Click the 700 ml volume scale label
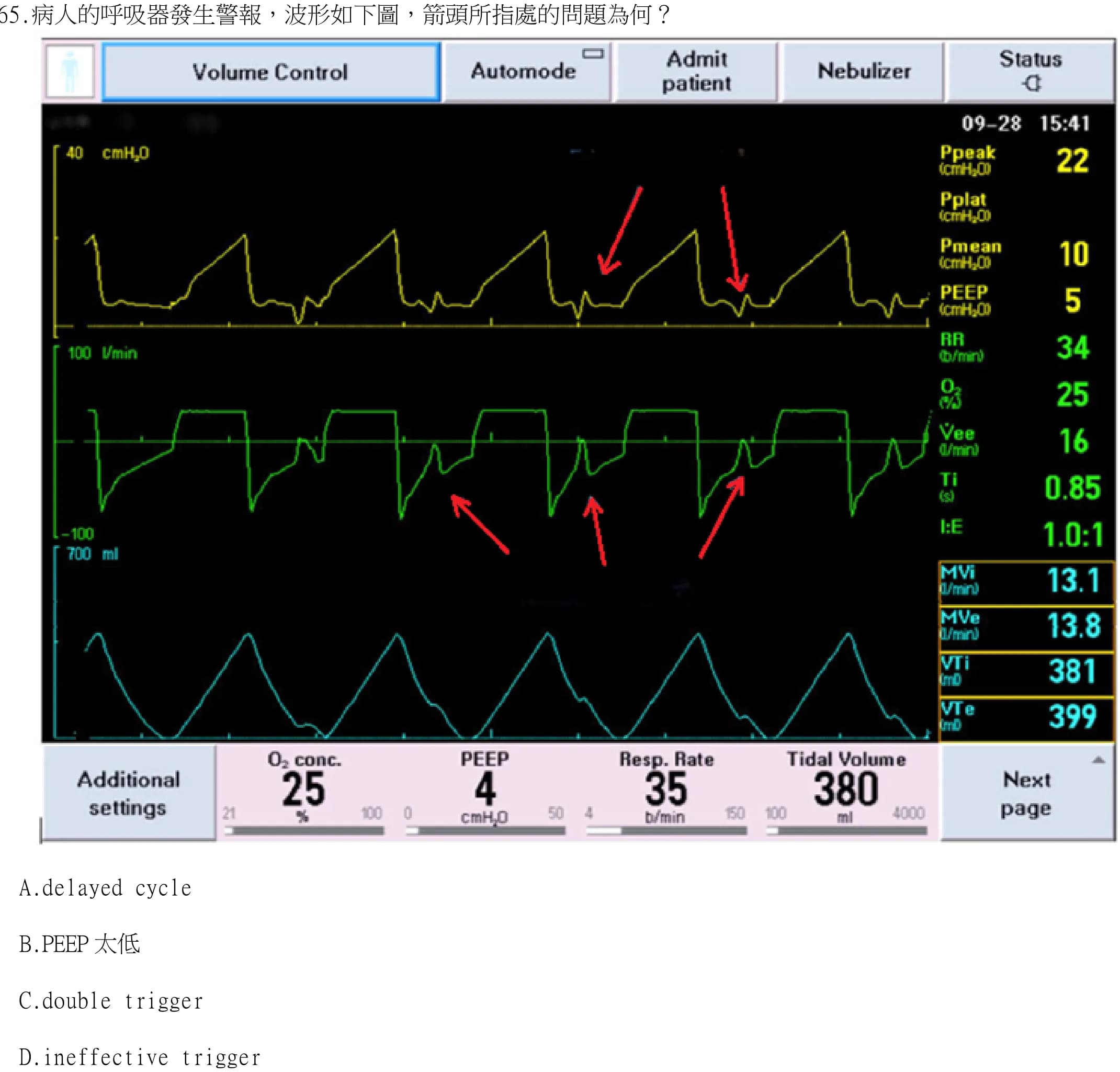1120x1072 pixels. click(x=93, y=554)
